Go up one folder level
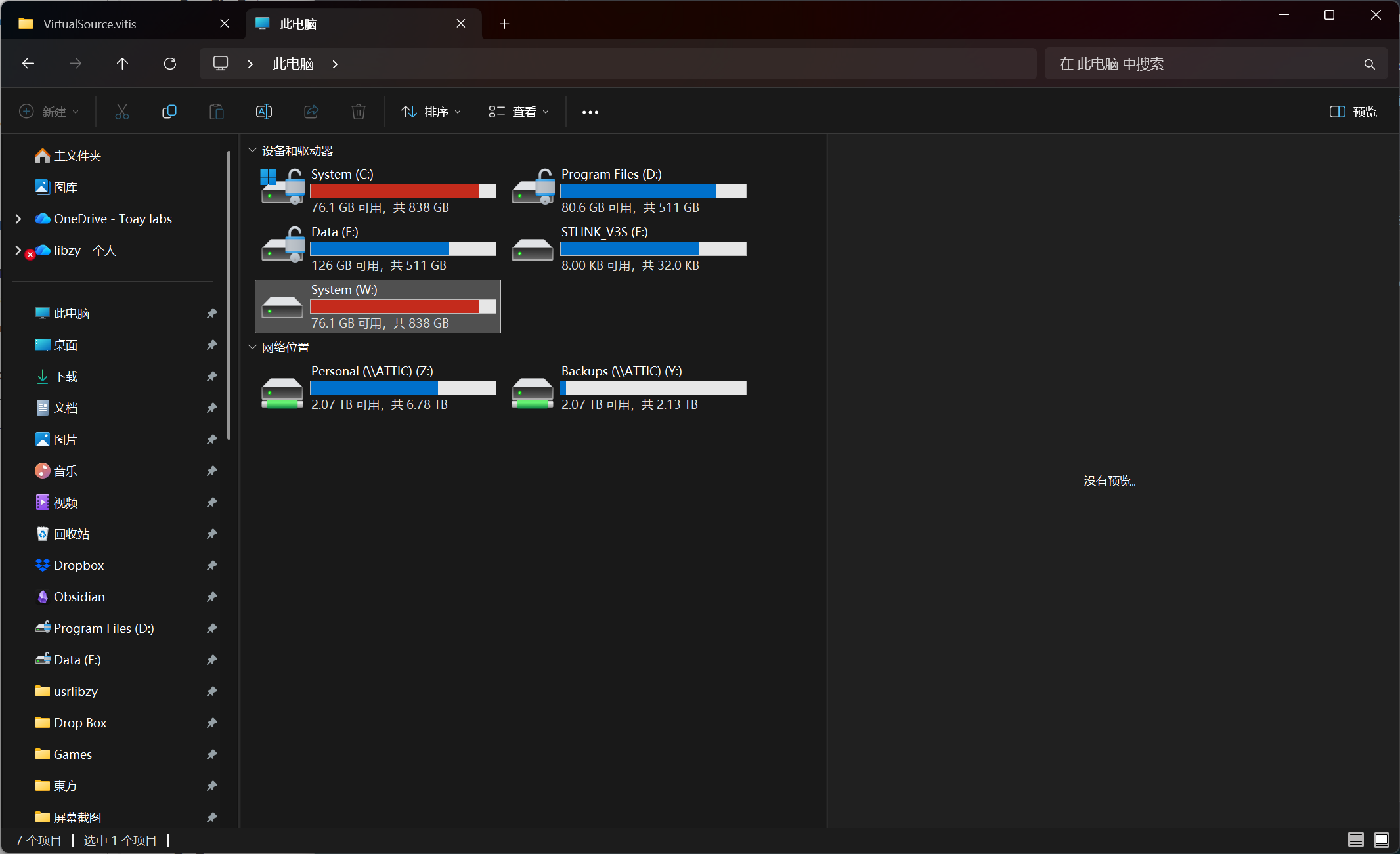Viewport: 1400px width, 854px height. (122, 64)
